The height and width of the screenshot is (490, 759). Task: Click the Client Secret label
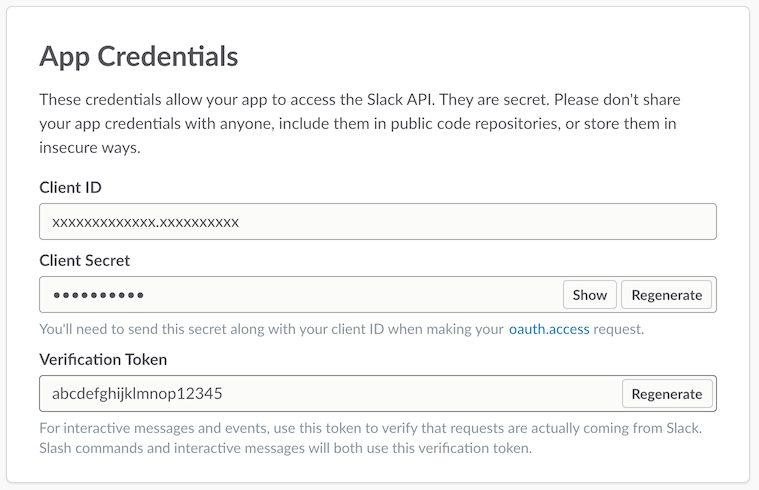pyautogui.click(x=85, y=260)
